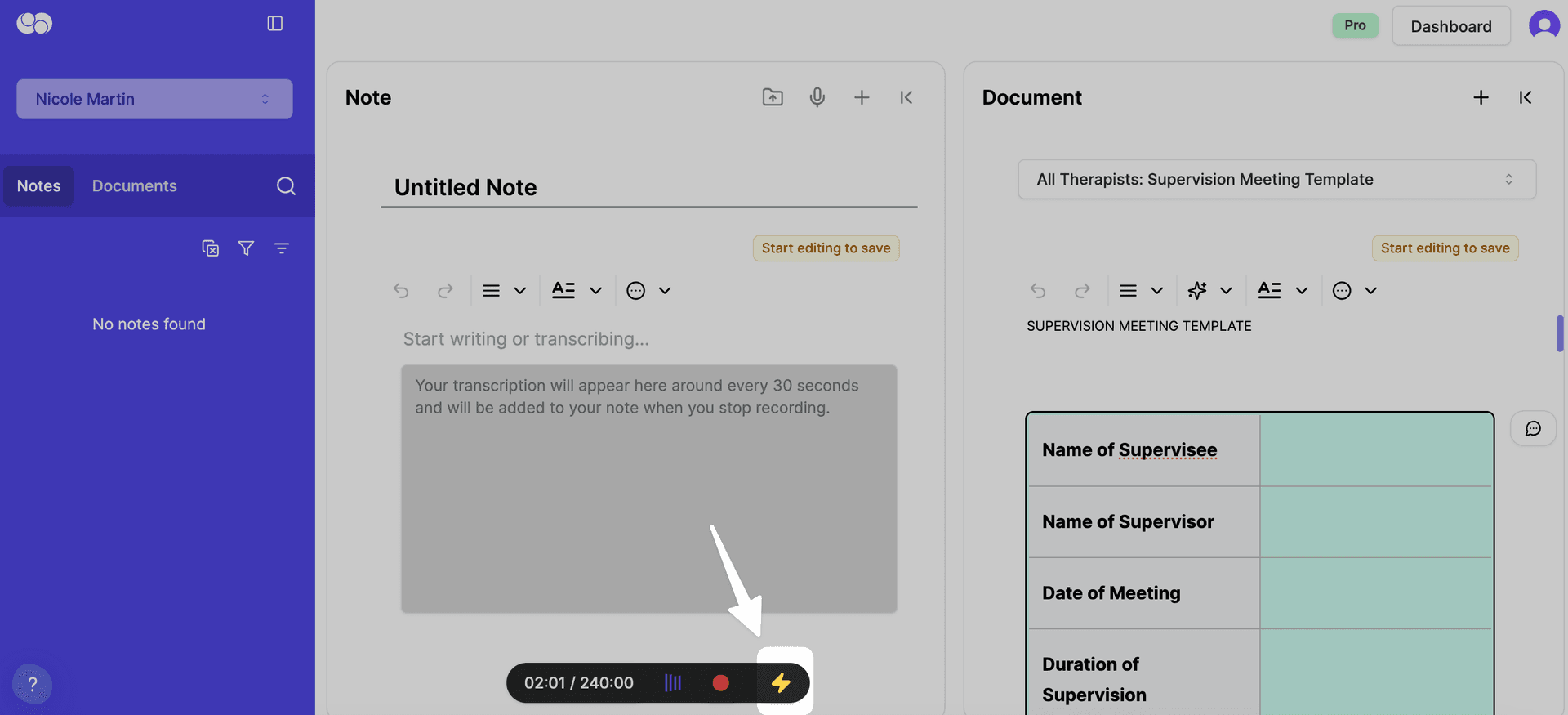Click the lightning bolt button in recorder
Image resolution: width=1568 pixels, height=715 pixels.
pos(782,682)
